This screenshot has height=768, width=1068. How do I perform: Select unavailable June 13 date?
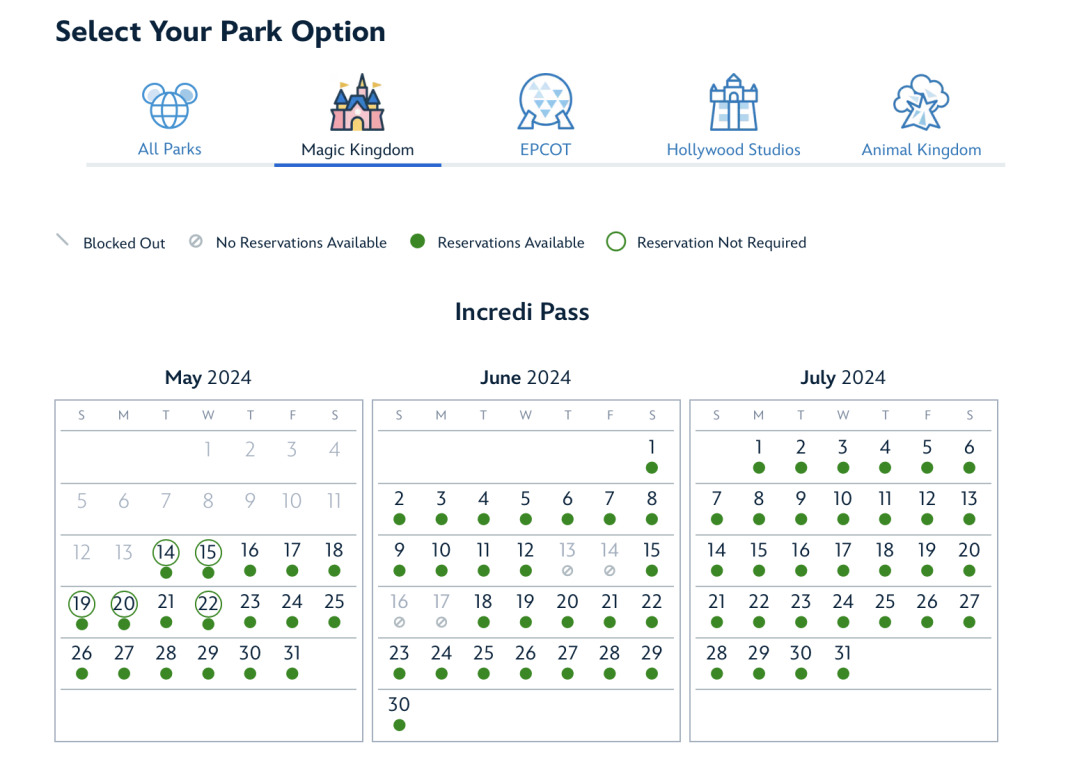tap(567, 551)
